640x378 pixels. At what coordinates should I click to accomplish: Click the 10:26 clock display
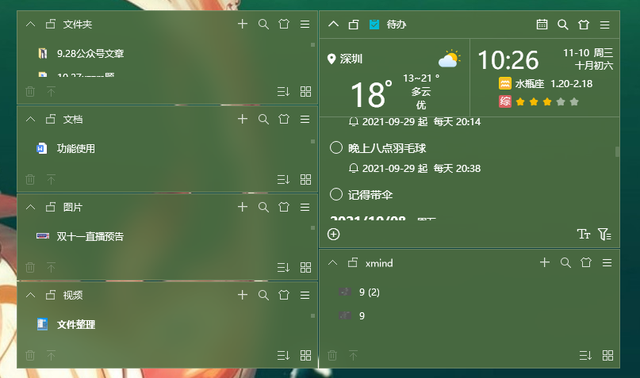[x=508, y=60]
